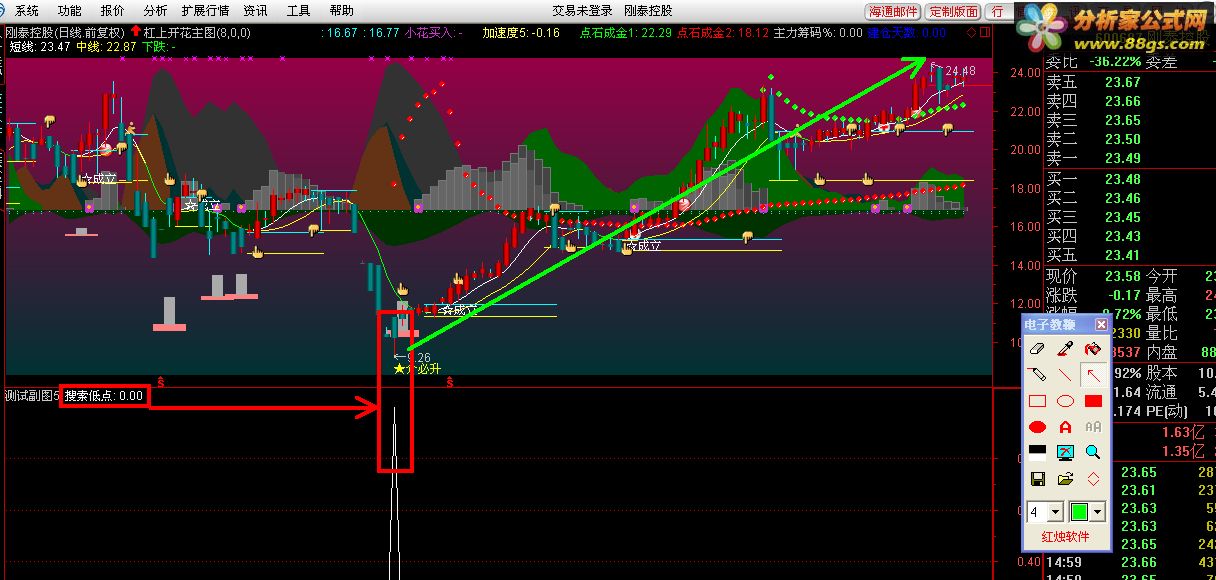Open the green color dropdown arrow

point(1099,512)
